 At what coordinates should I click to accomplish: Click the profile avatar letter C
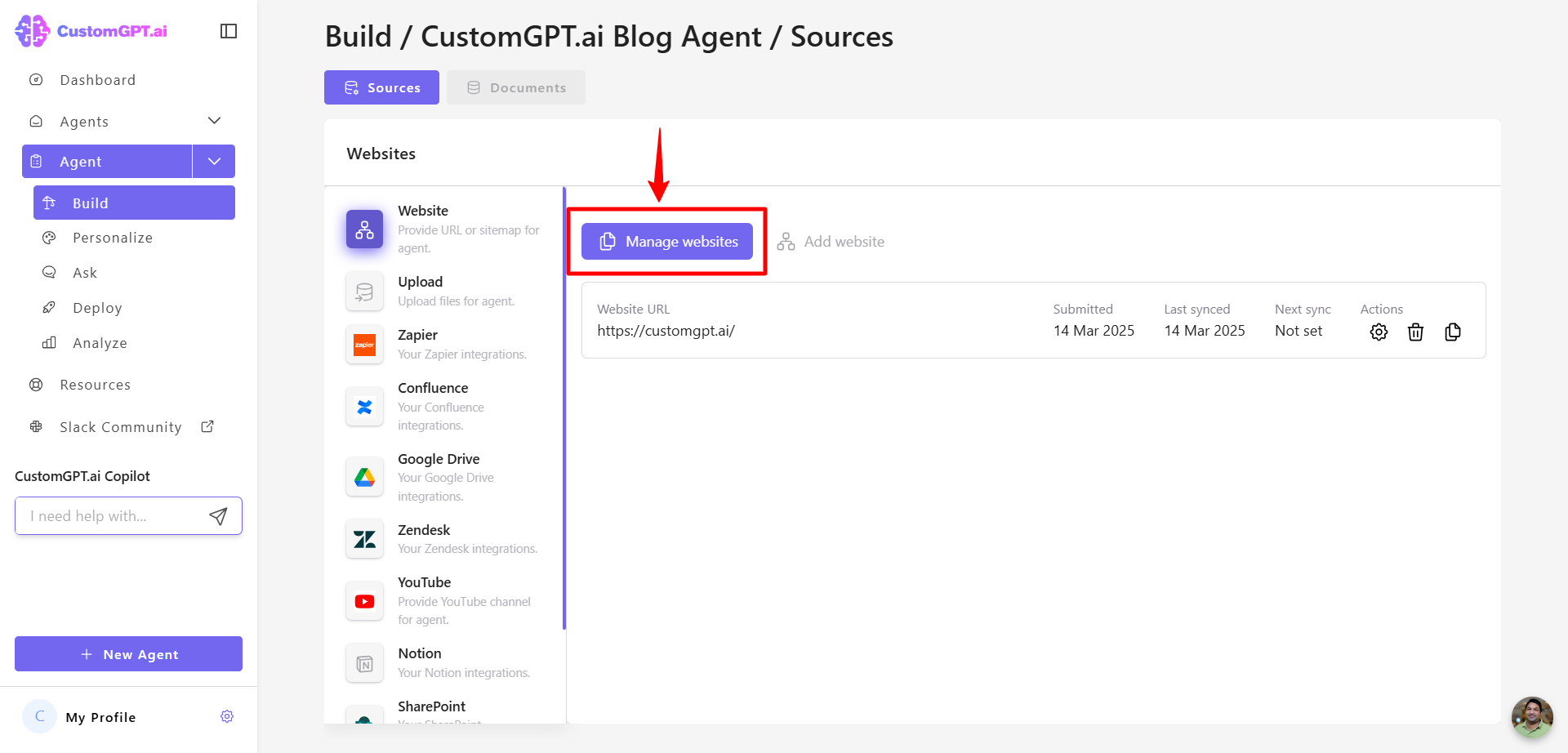[x=39, y=716]
